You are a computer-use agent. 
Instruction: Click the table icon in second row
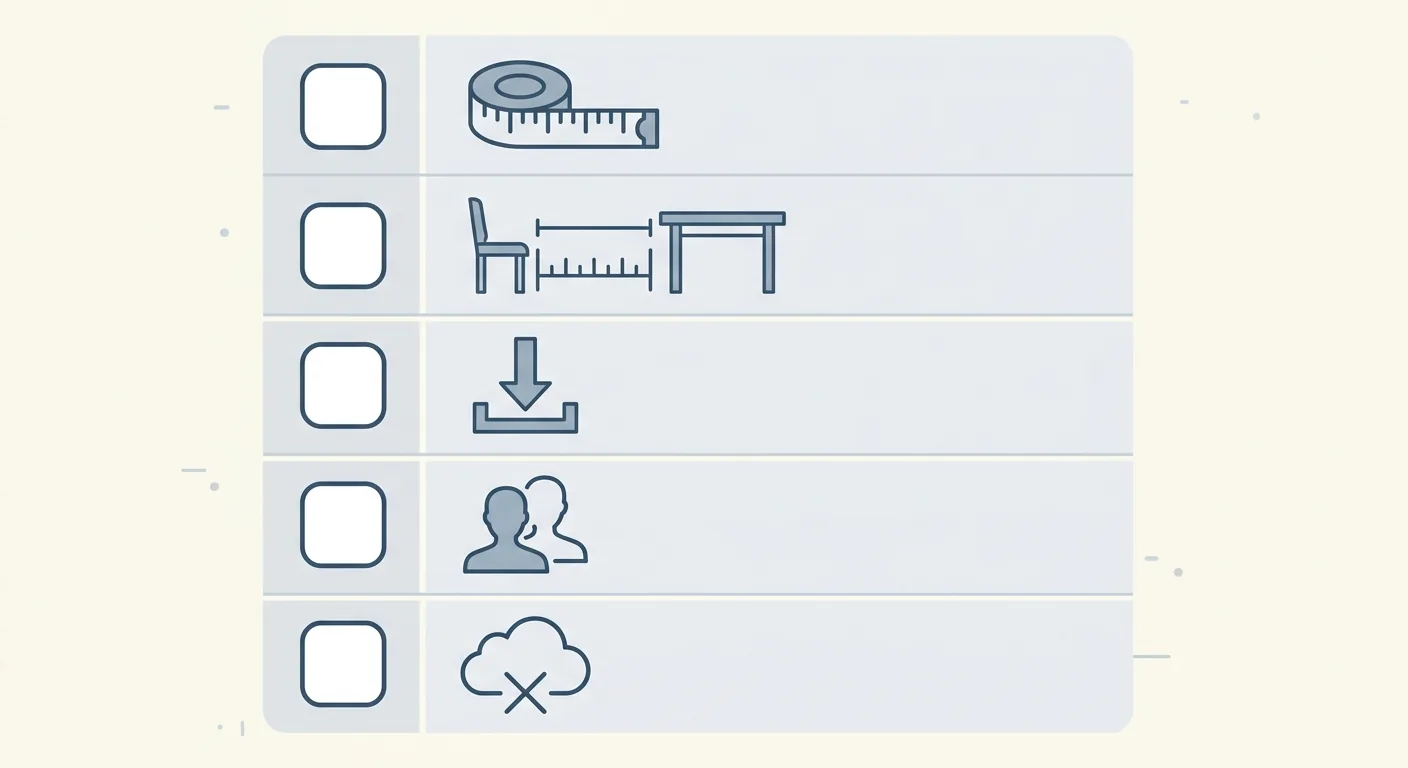click(722, 252)
